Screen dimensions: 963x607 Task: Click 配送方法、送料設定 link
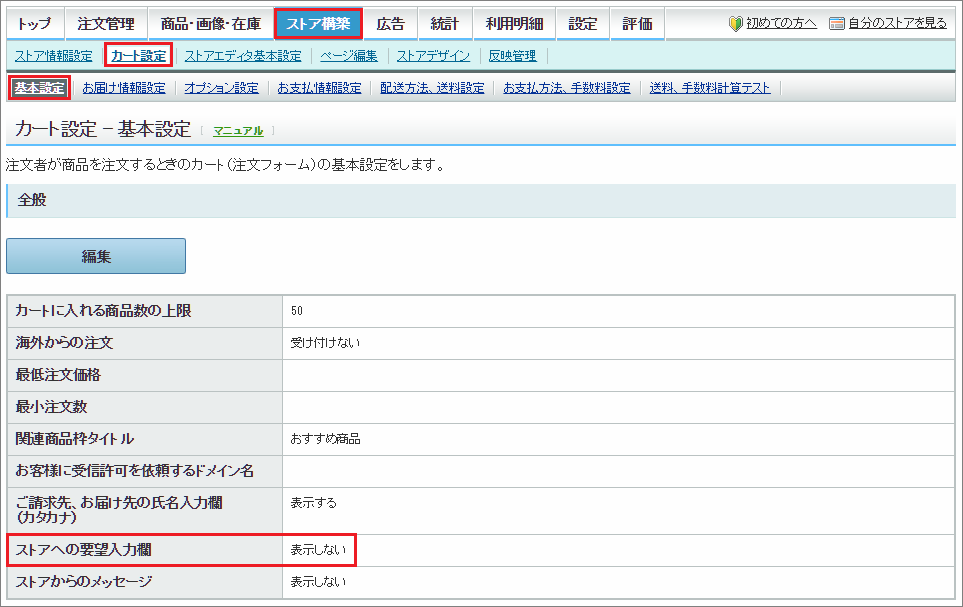(x=432, y=88)
